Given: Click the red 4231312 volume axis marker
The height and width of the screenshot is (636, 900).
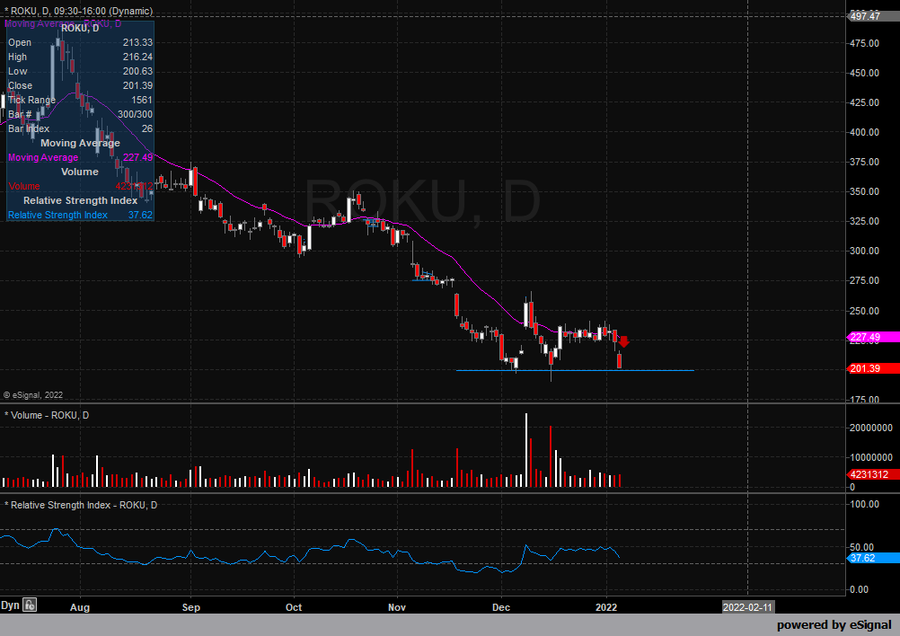Looking at the screenshot, I should click(873, 475).
